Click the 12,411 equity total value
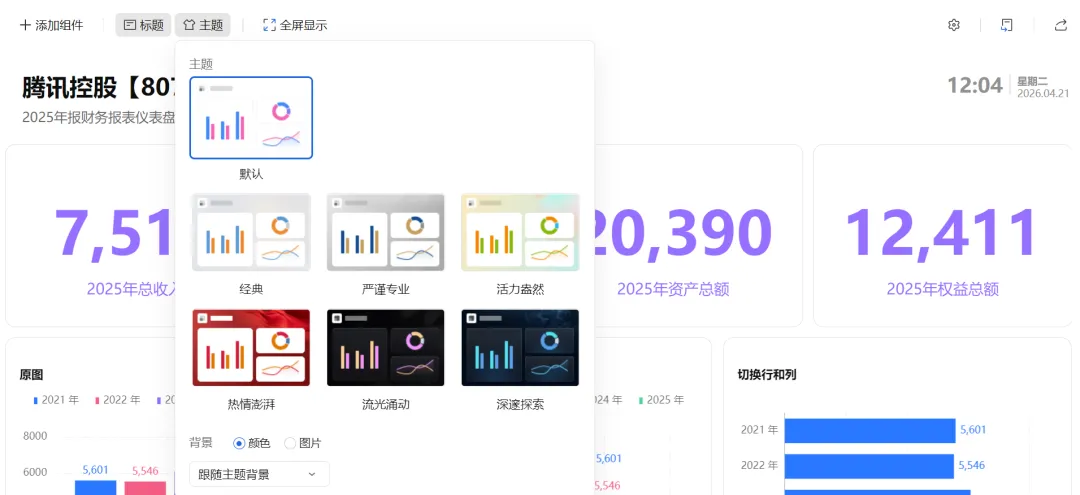 (x=942, y=233)
